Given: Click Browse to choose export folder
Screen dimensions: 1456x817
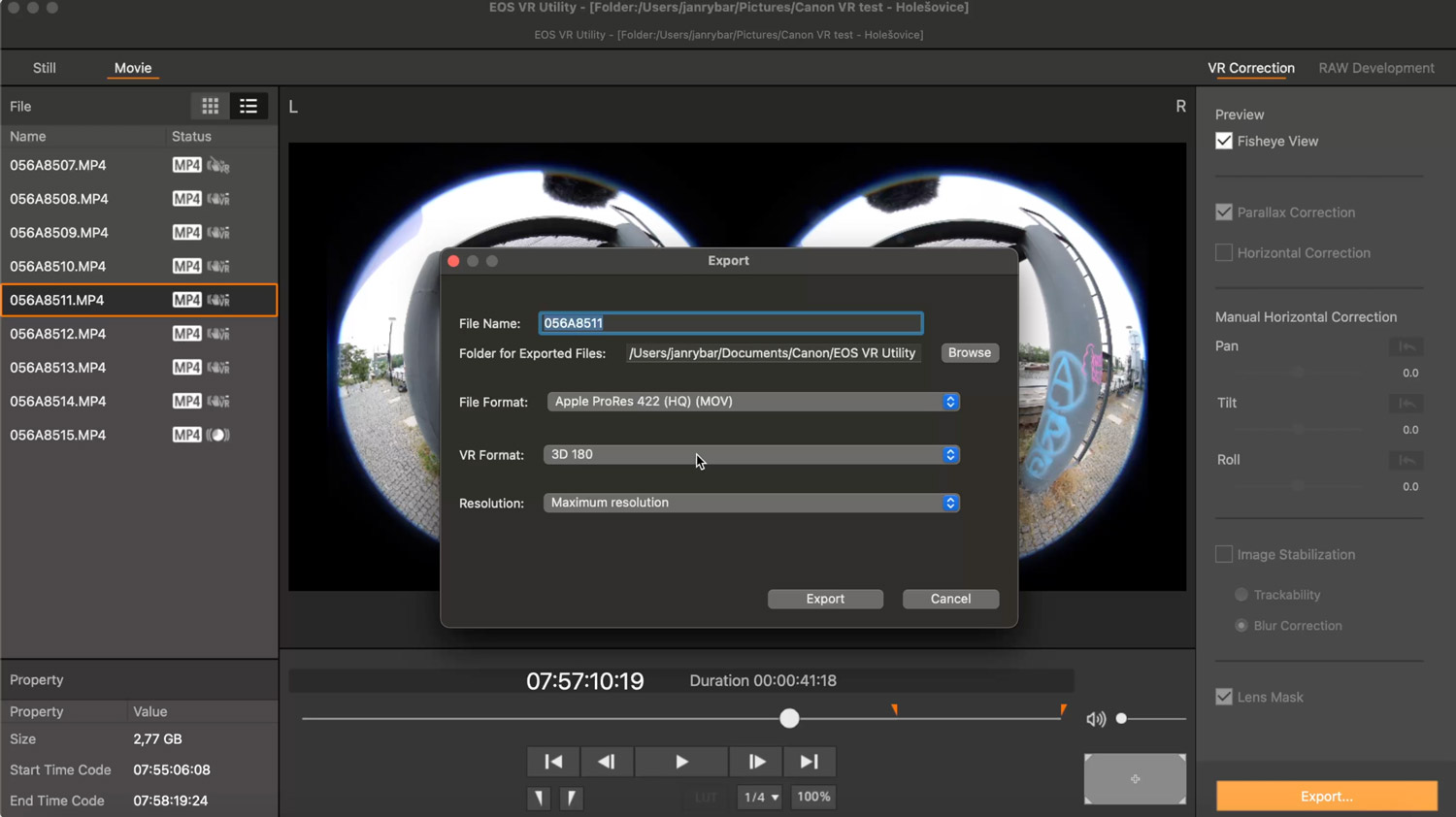Looking at the screenshot, I should tap(969, 353).
